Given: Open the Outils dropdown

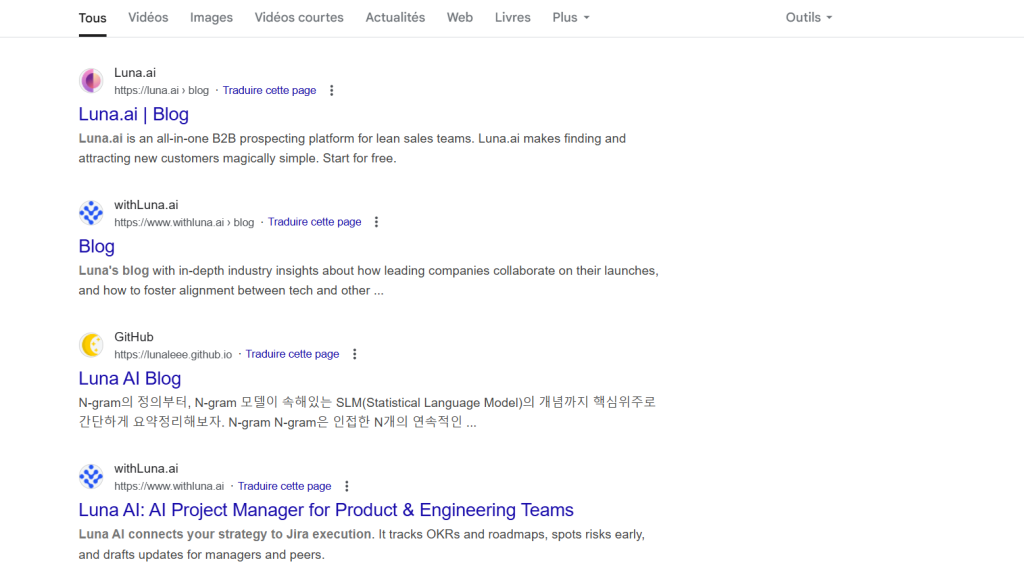Looking at the screenshot, I should (x=808, y=18).
